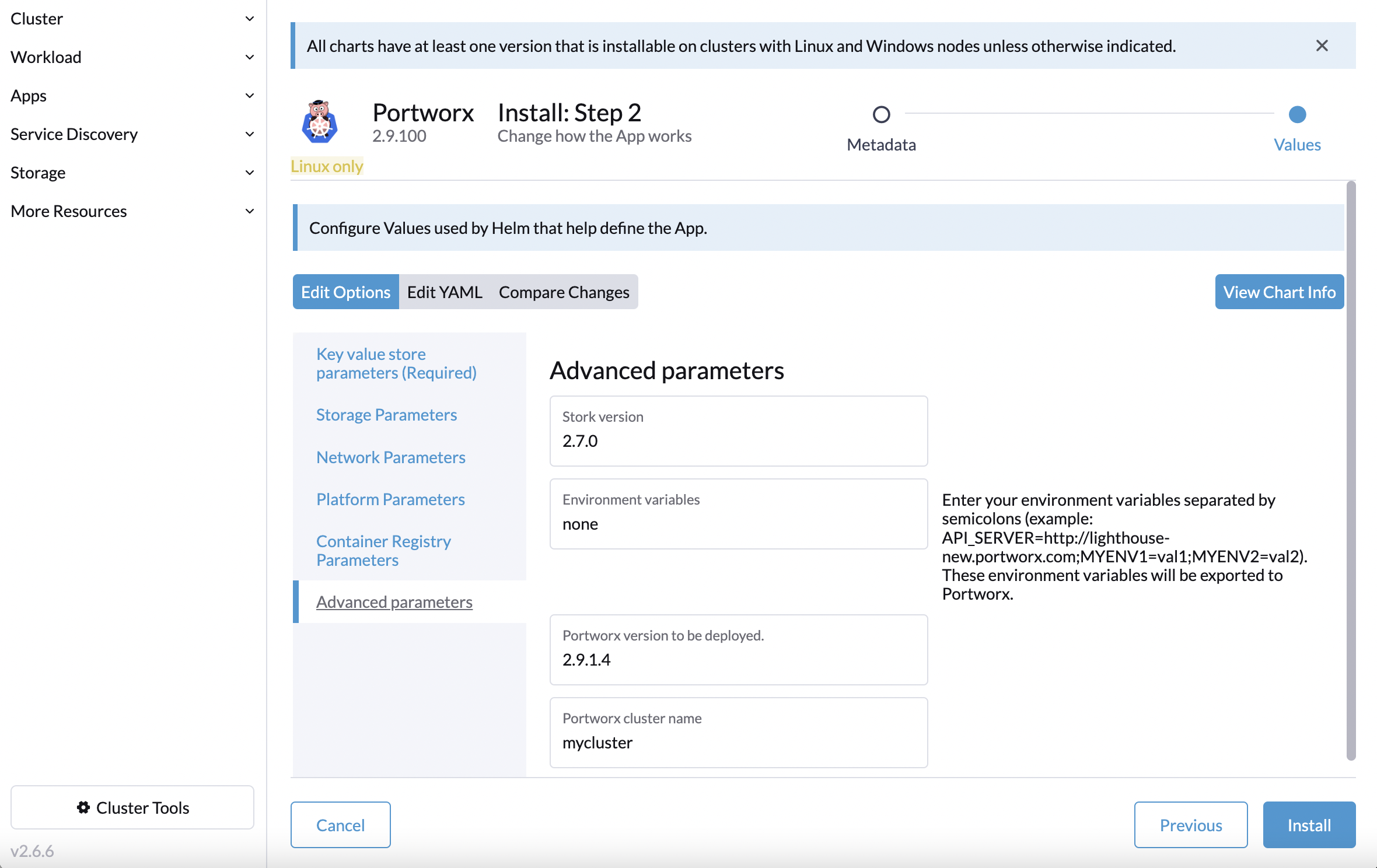The height and width of the screenshot is (868, 1377).
Task: Click the Environment variables input field
Action: [x=739, y=514]
